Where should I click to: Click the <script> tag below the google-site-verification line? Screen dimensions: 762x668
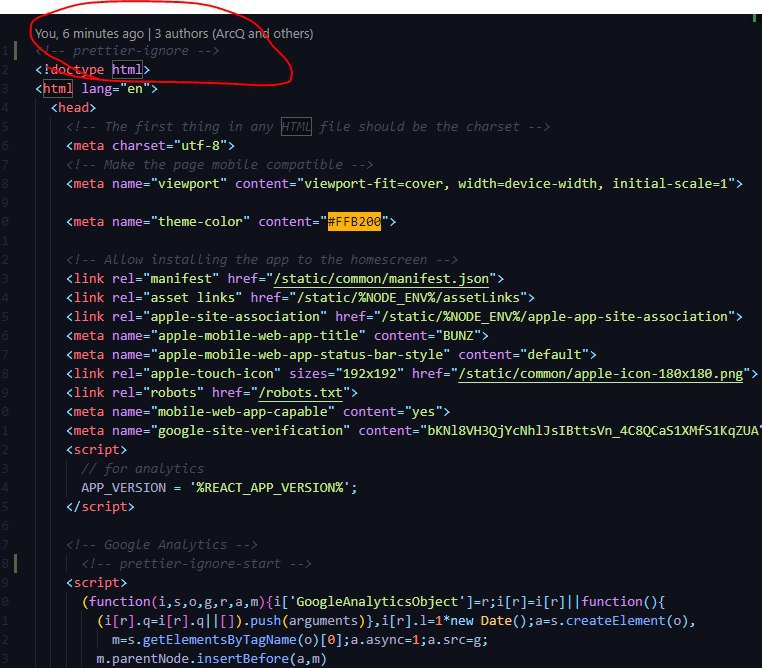(96, 450)
